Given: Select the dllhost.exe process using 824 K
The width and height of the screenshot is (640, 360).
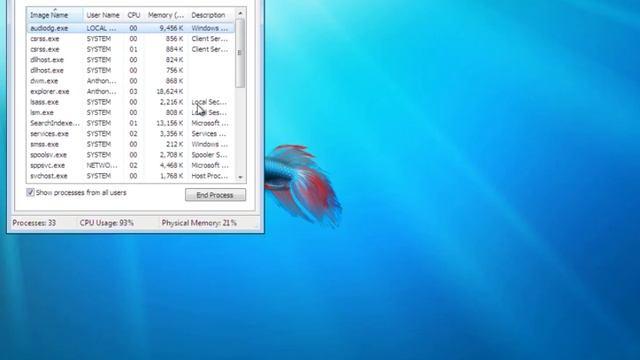Looking at the screenshot, I should tap(131, 60).
